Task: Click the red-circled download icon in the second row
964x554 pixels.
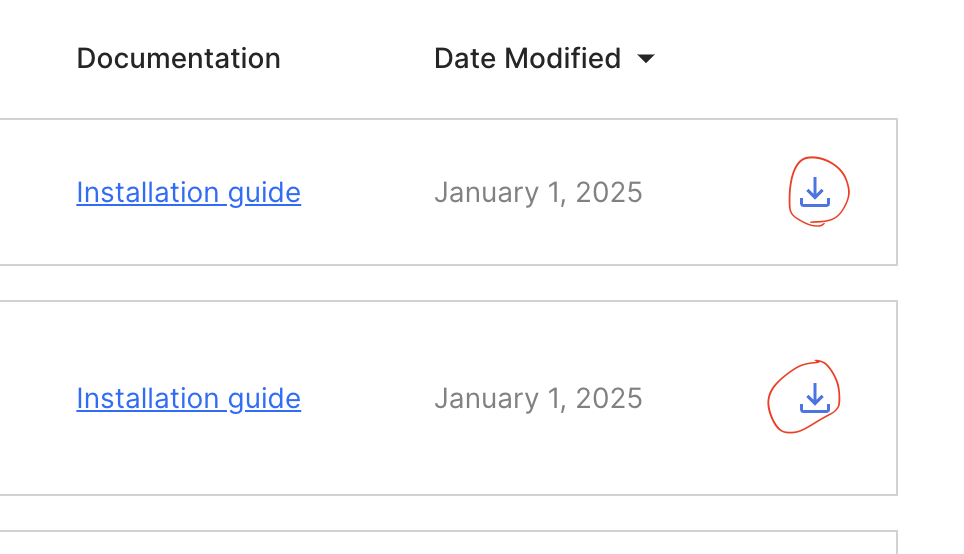Action: pyautogui.click(x=815, y=398)
